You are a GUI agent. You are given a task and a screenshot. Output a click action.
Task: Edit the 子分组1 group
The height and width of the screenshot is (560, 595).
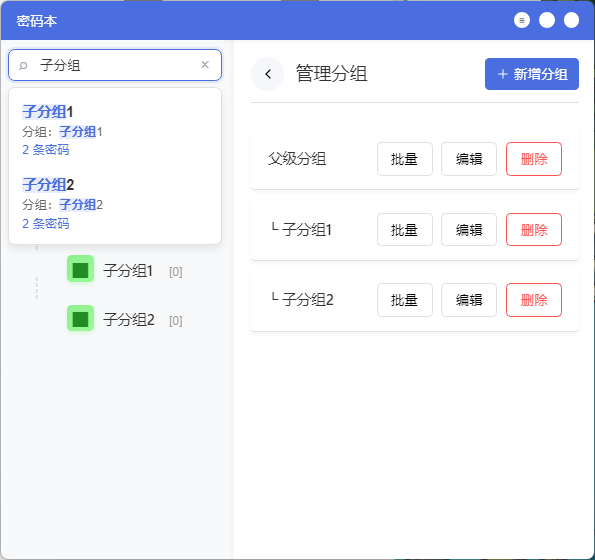pos(469,230)
